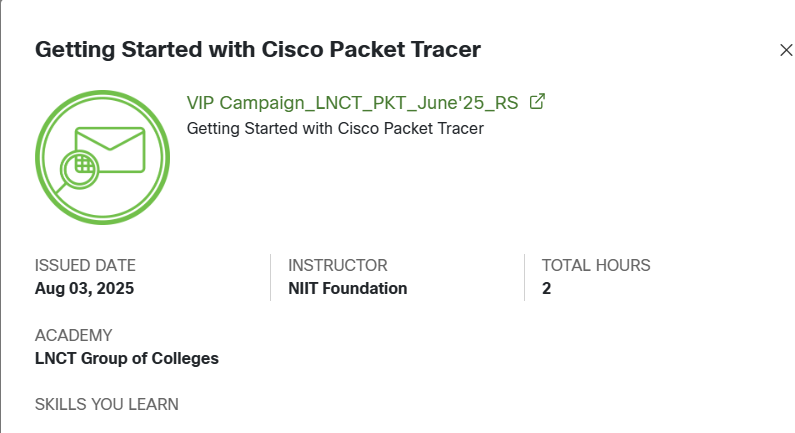Click the envelope shape inside the badge
This screenshot has width=795, height=433.
(112, 146)
